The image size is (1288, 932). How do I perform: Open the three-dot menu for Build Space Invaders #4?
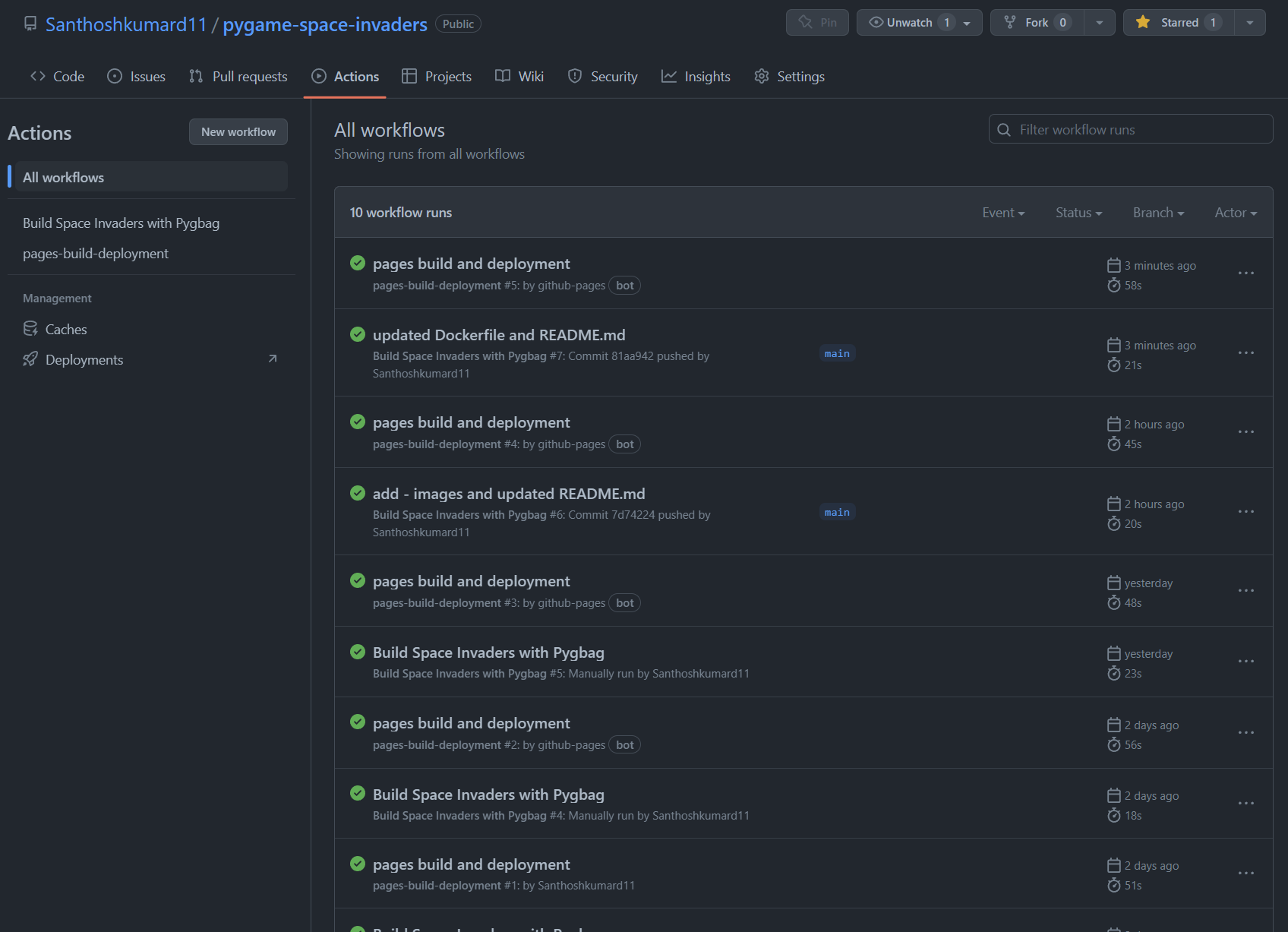pyautogui.click(x=1246, y=803)
